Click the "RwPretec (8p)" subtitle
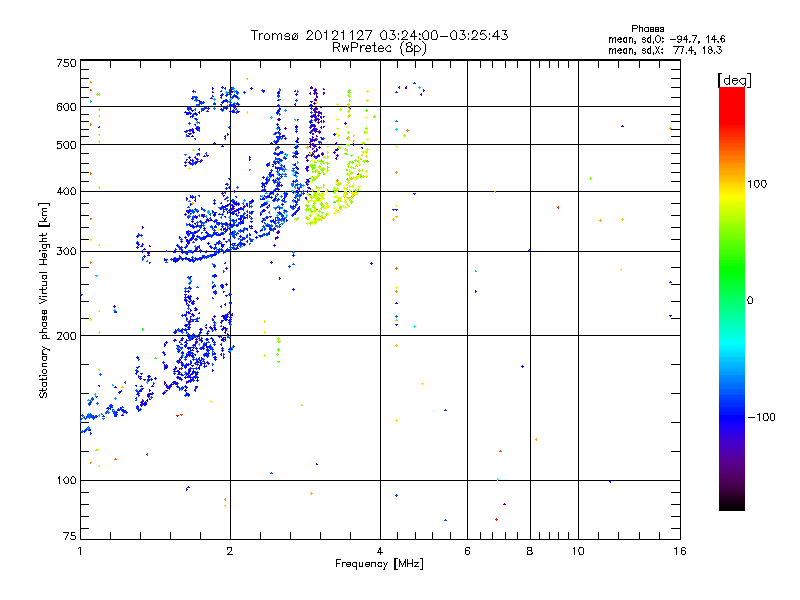This screenshot has width=800, height=600. pyautogui.click(x=379, y=48)
